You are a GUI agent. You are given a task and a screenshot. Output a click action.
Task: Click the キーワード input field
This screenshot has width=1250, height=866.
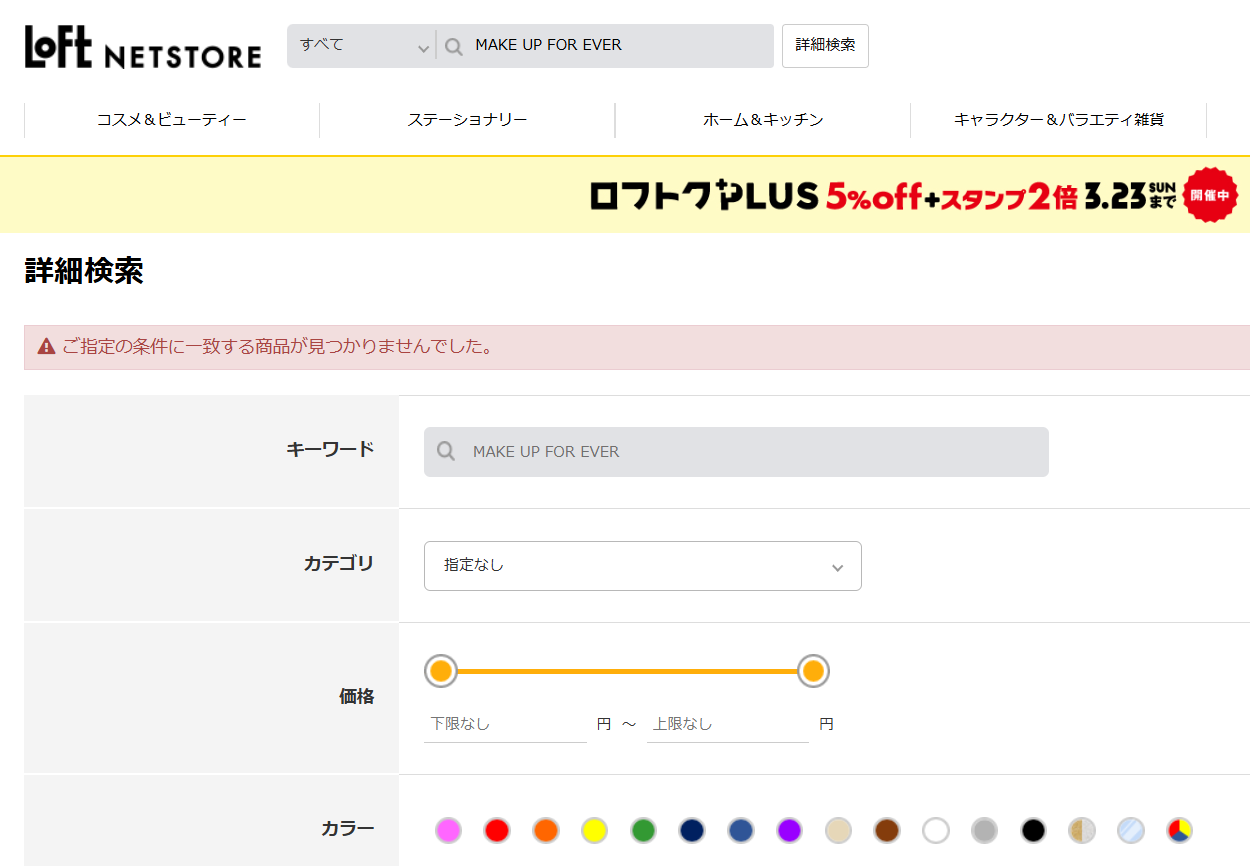pyautogui.click(x=736, y=452)
